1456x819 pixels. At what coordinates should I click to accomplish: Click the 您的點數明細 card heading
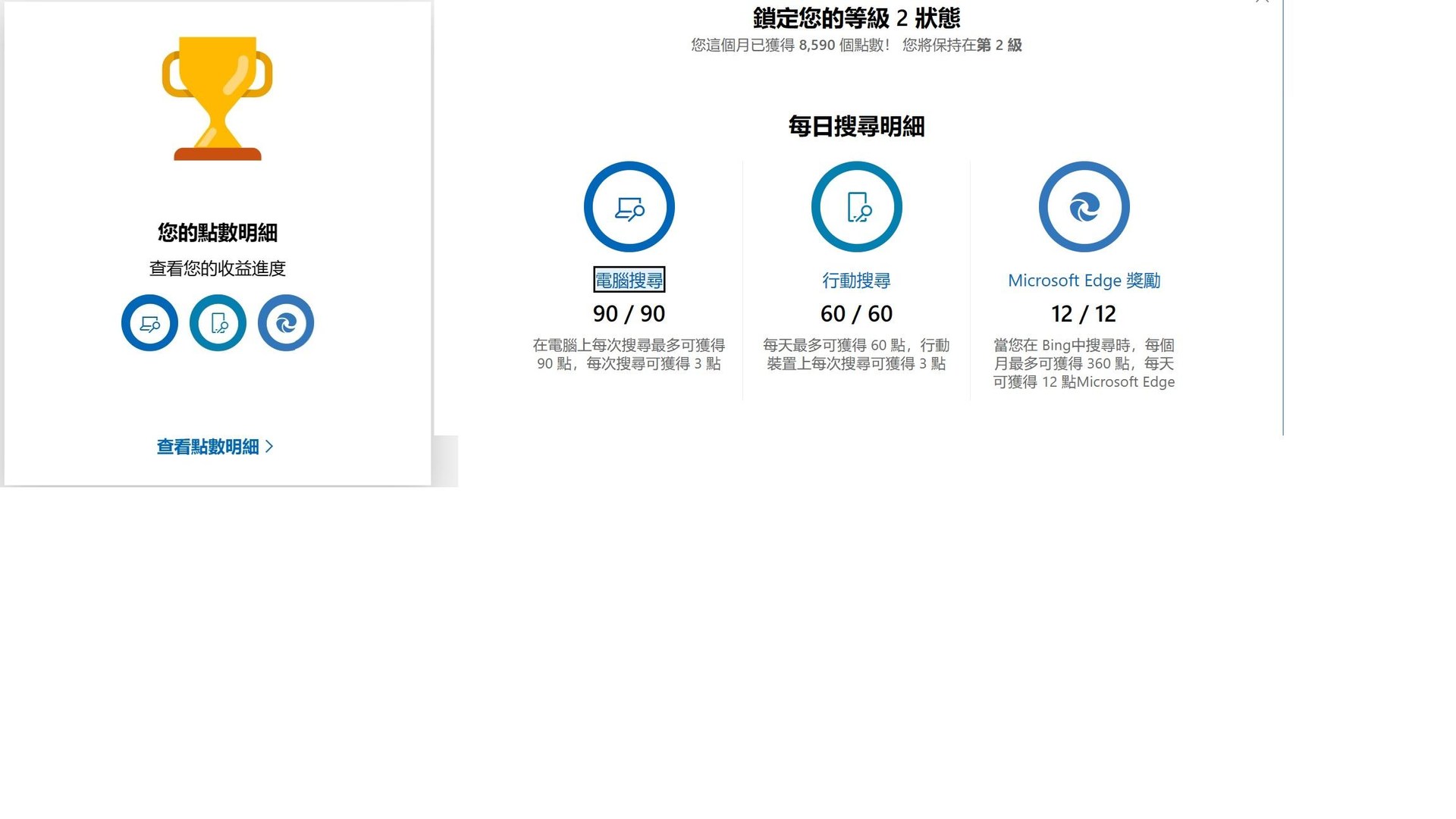click(x=218, y=232)
